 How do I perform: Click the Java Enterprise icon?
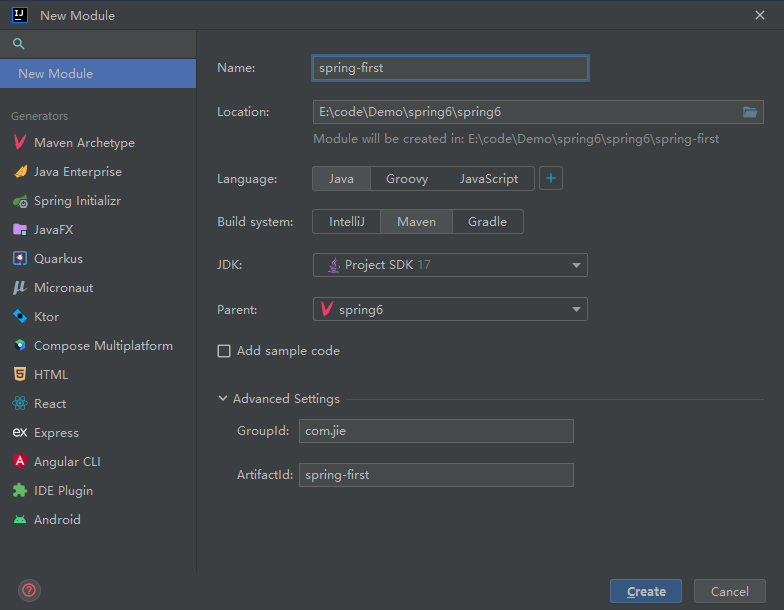[20, 172]
